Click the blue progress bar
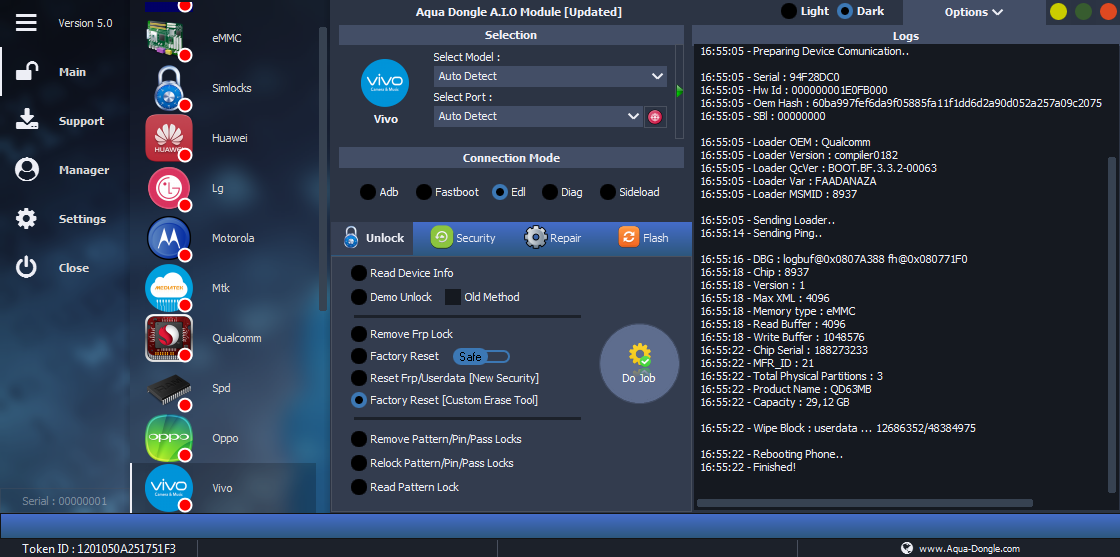Screen dimensions: 1120x557 pos(560,525)
